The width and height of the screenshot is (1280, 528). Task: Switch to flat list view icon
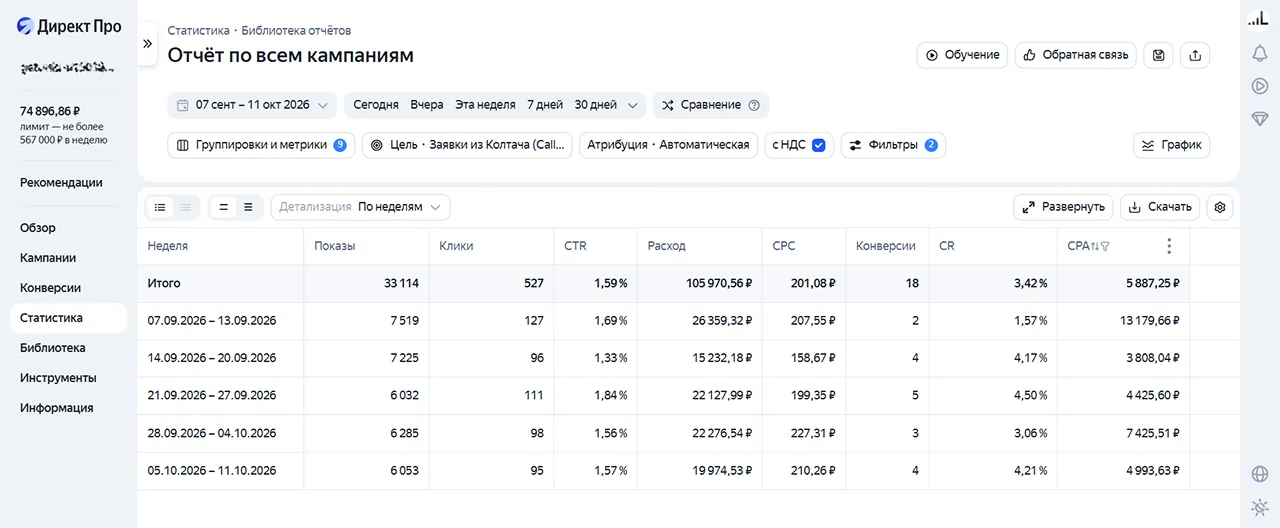pyautogui.click(x=160, y=207)
